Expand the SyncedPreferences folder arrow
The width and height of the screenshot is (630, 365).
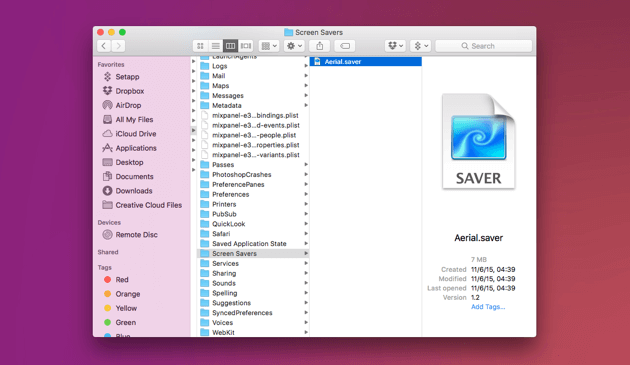(306, 313)
